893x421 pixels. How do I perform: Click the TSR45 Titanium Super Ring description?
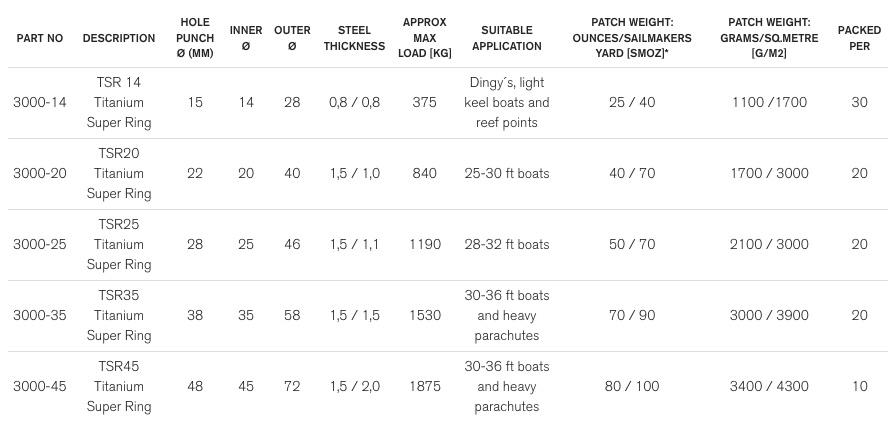[x=118, y=386]
